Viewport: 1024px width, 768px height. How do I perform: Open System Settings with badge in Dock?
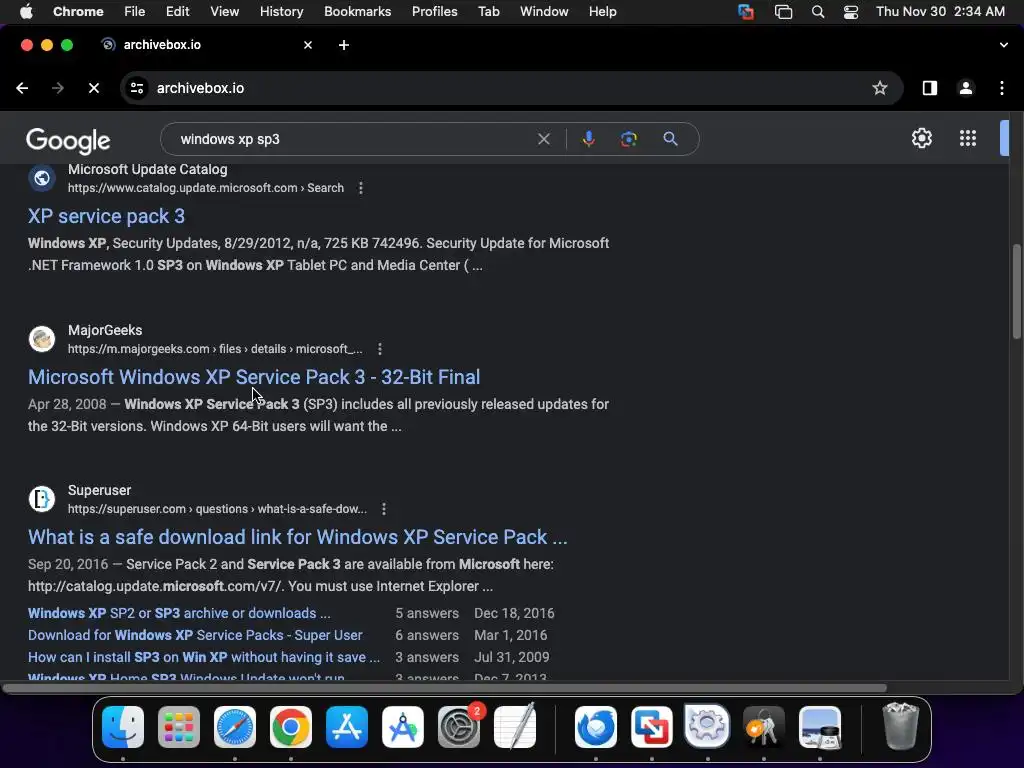tap(459, 727)
